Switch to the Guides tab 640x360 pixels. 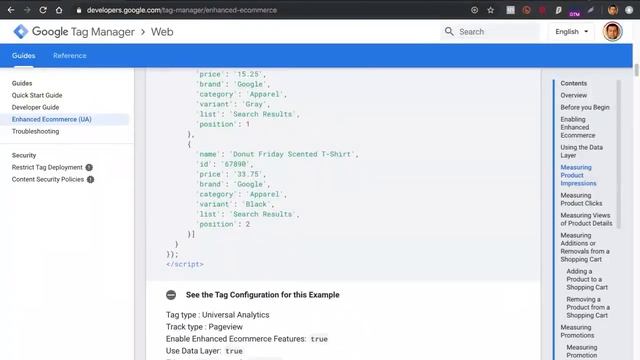(23, 56)
